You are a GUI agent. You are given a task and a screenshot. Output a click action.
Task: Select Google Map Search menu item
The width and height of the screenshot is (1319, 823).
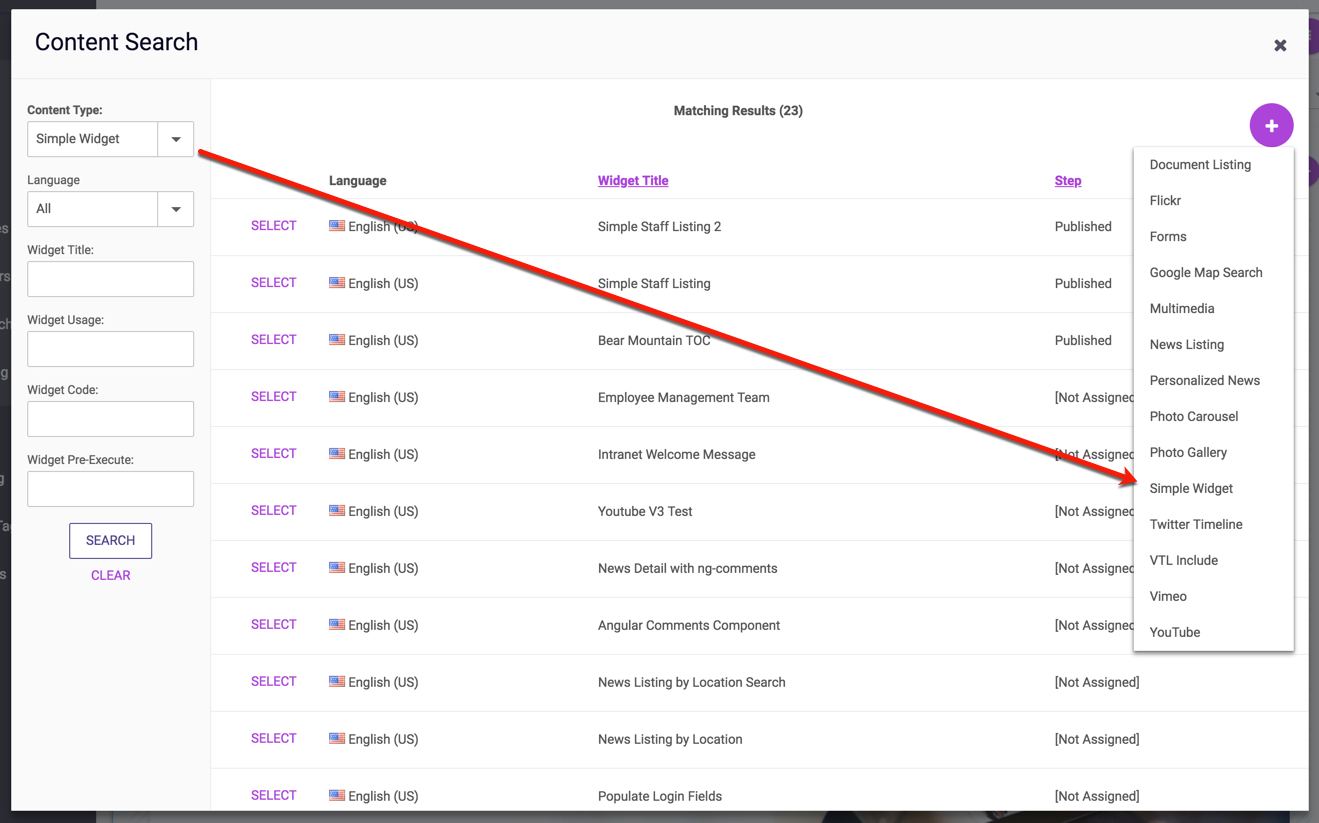click(x=1206, y=272)
